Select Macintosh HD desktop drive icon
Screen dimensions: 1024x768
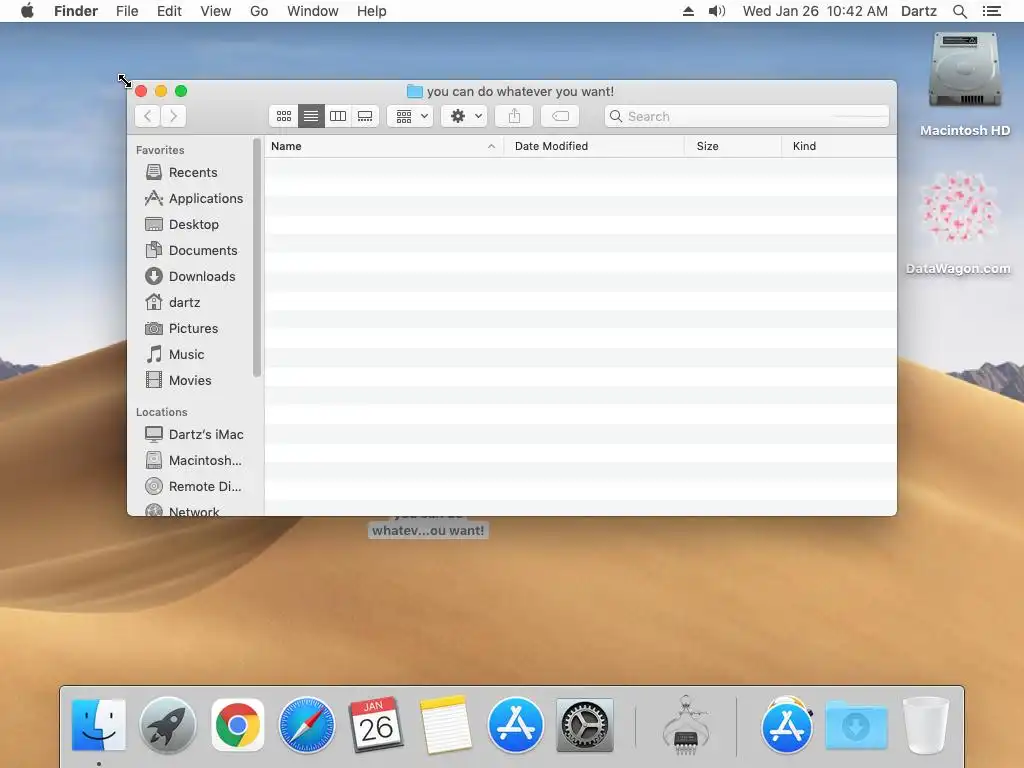(965, 72)
